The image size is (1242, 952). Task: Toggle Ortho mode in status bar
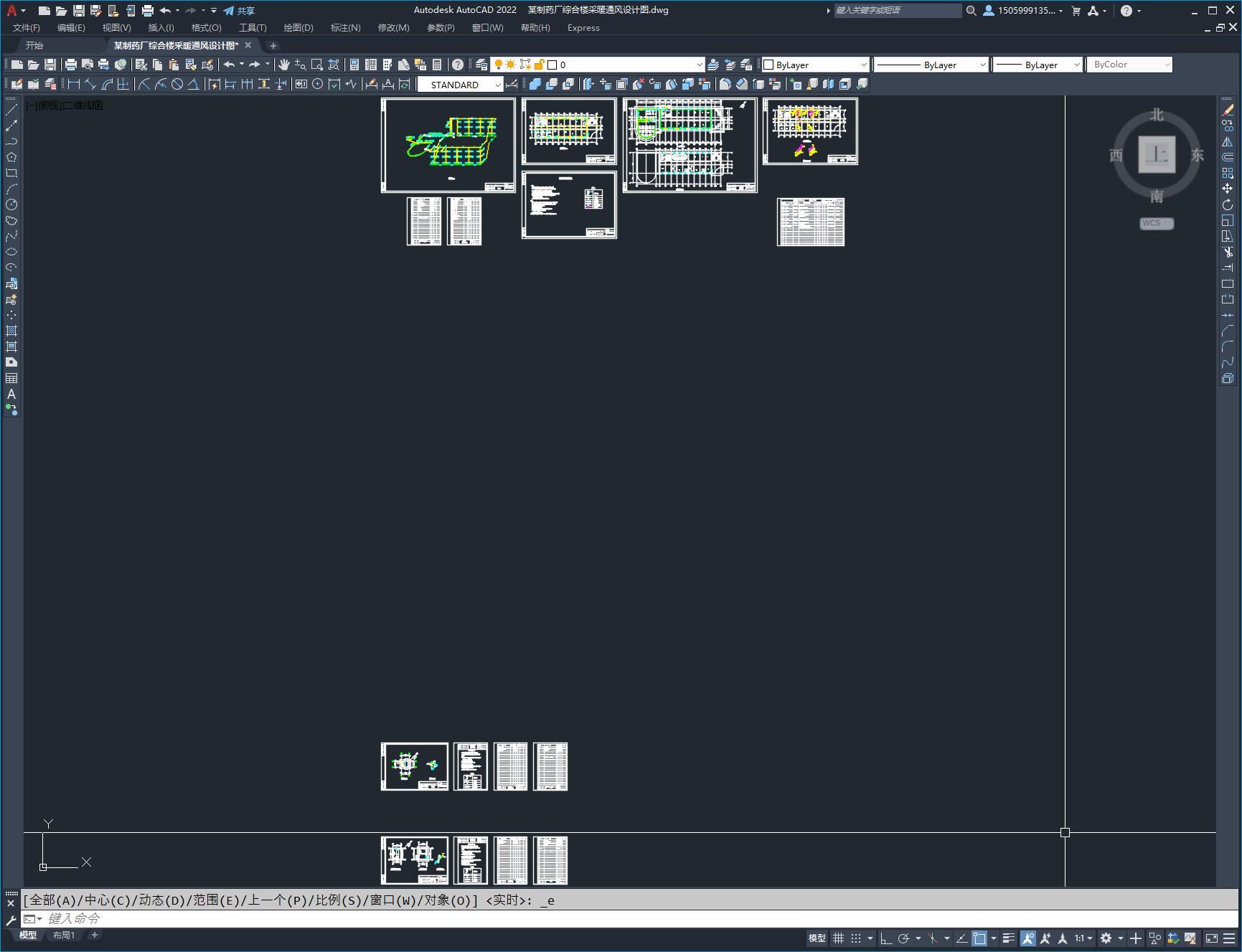coord(886,938)
